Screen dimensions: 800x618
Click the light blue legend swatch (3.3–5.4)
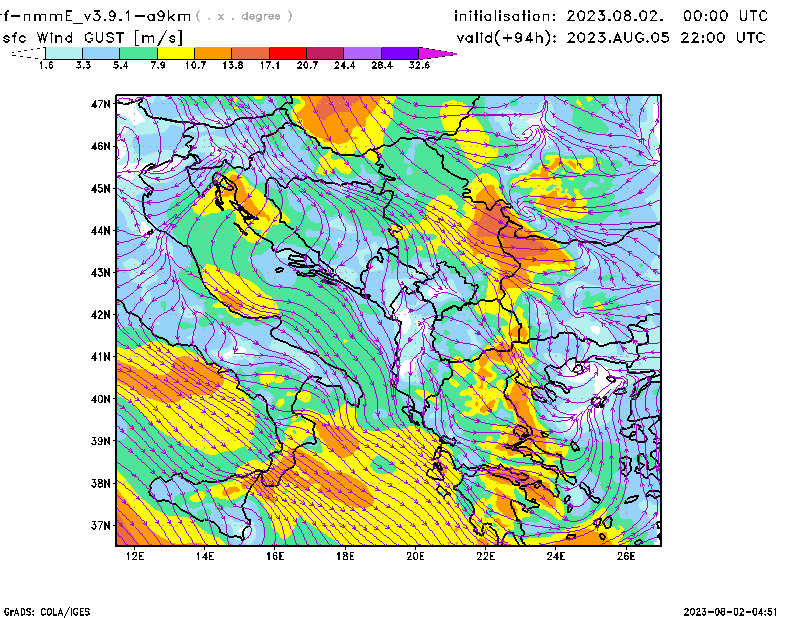click(x=101, y=53)
